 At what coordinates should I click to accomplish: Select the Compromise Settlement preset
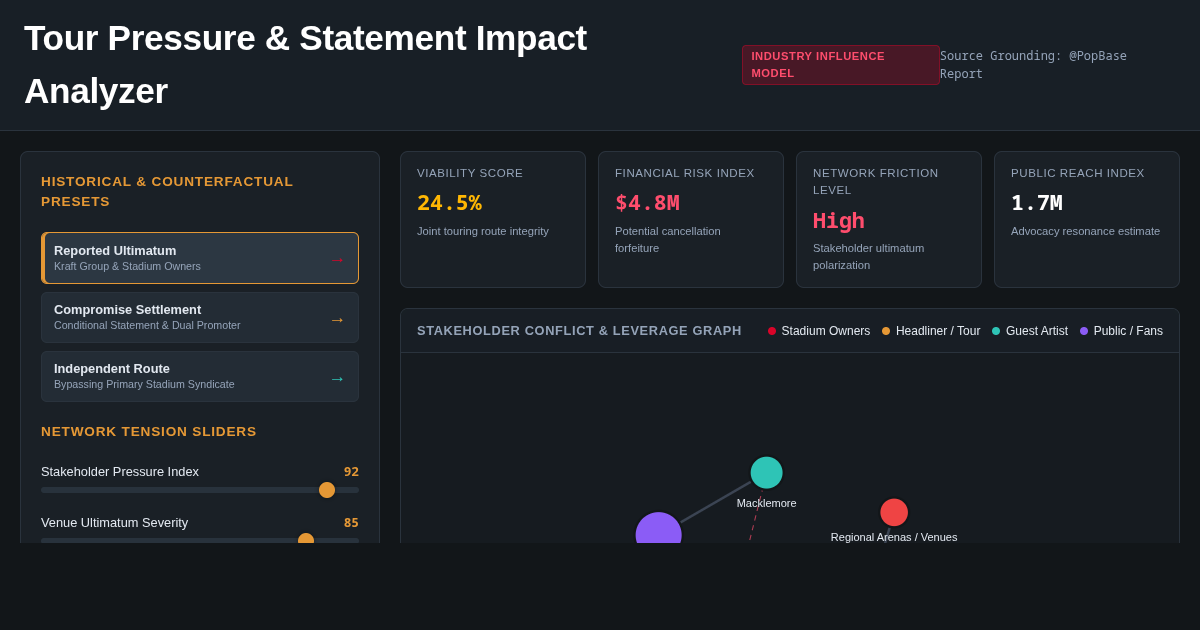(x=200, y=317)
